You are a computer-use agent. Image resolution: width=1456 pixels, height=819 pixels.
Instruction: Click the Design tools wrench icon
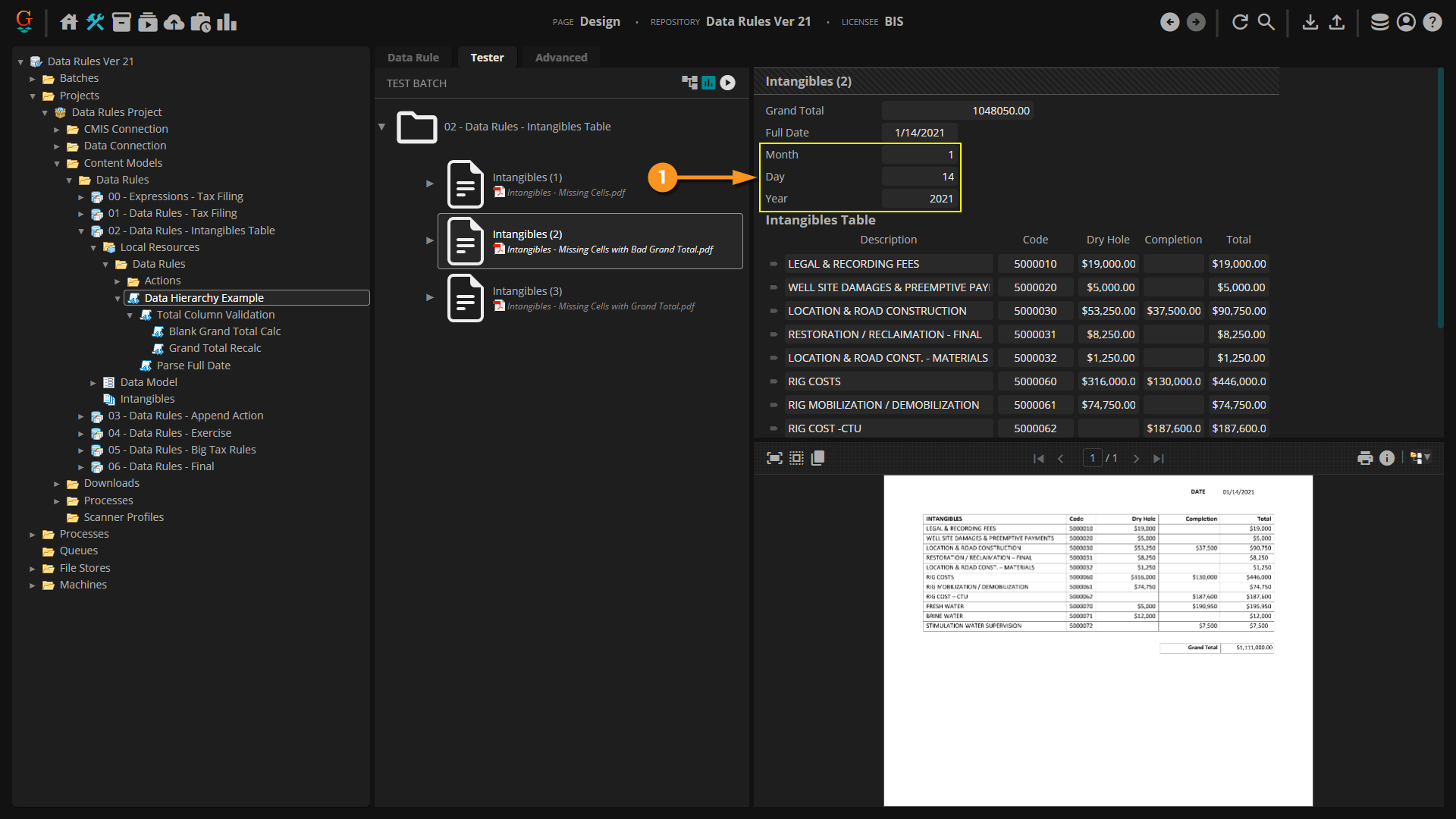click(x=95, y=22)
